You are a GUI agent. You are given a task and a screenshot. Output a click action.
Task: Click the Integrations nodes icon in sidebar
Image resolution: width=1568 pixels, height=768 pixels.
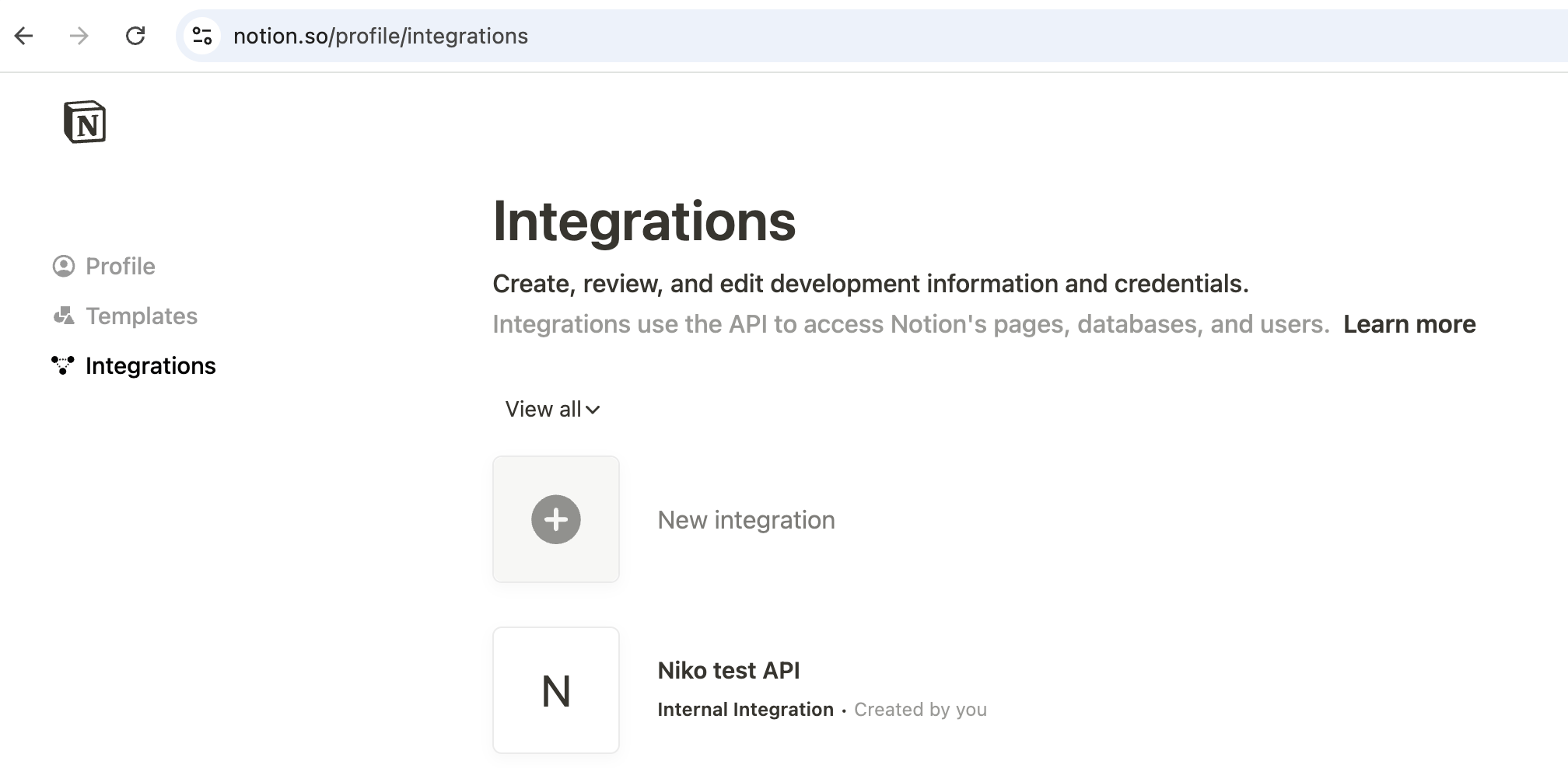coord(63,365)
